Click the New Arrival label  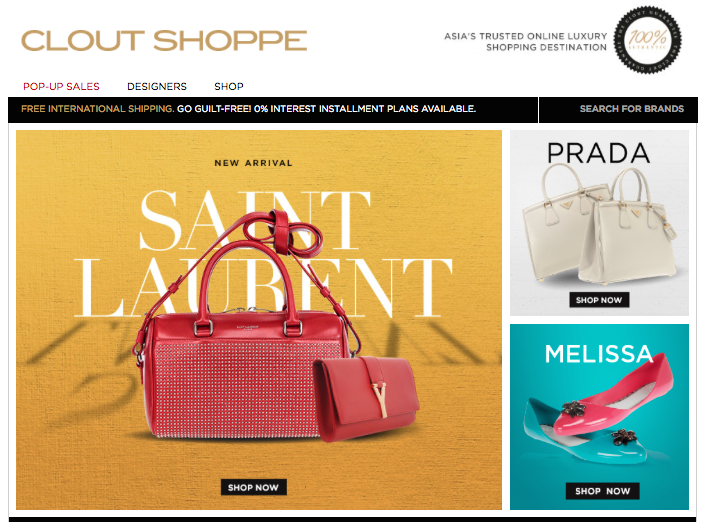tap(253, 163)
